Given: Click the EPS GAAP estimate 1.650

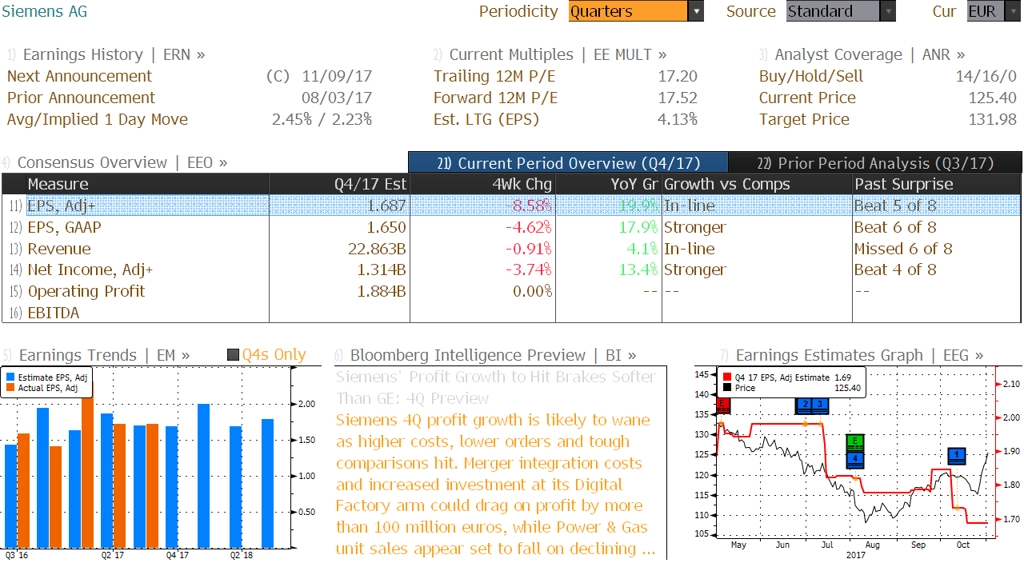Looking at the screenshot, I should [x=387, y=227].
